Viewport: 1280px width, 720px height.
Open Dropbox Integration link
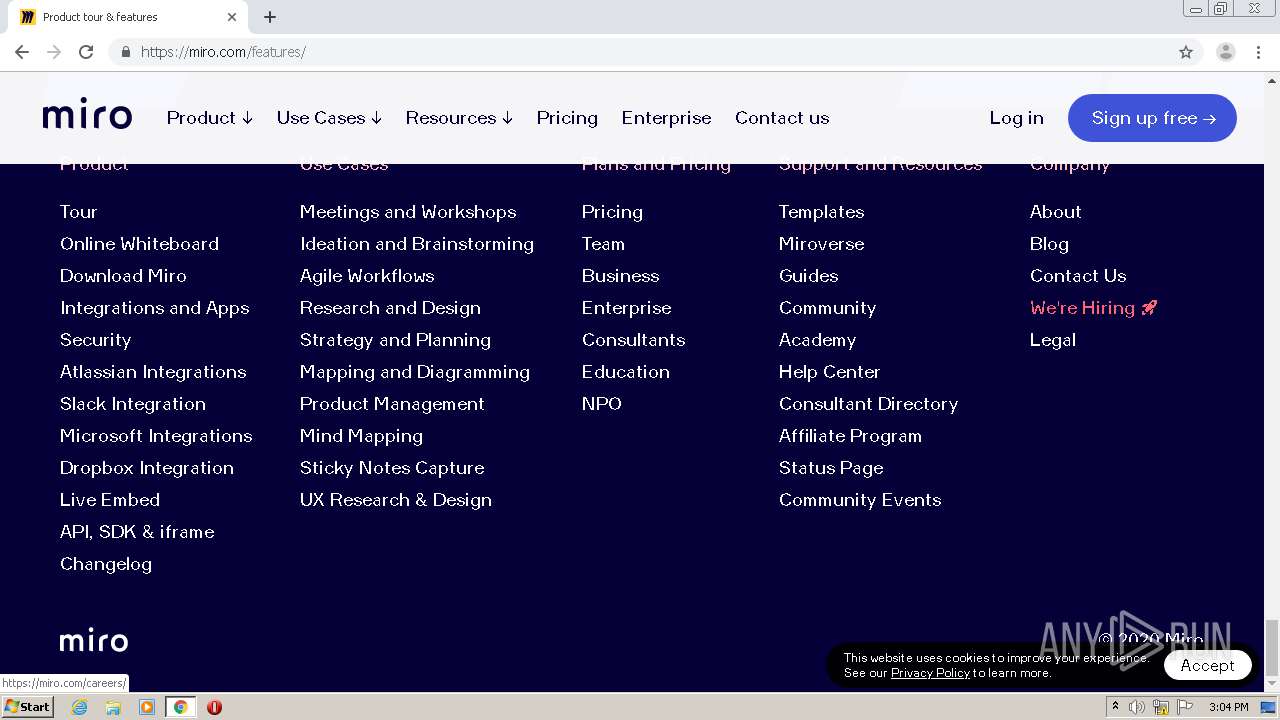coord(147,468)
